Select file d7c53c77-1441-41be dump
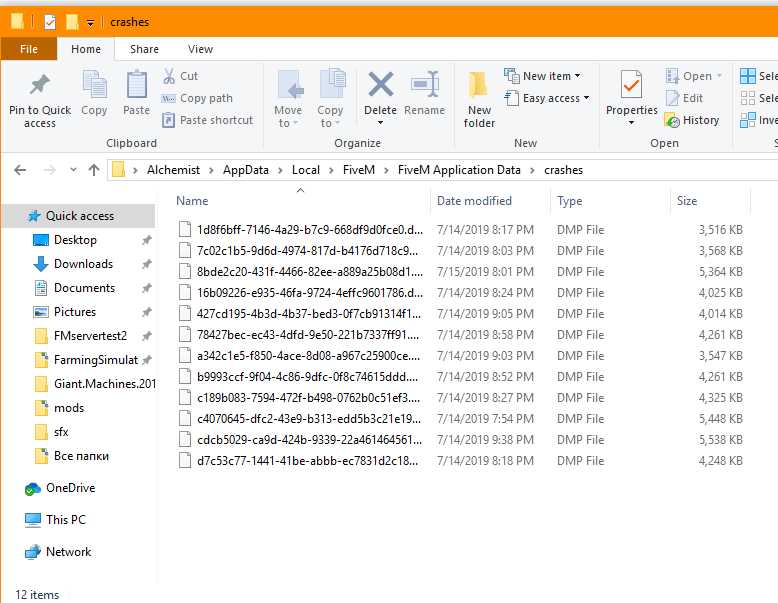Image resolution: width=778 pixels, height=603 pixels. click(307, 461)
